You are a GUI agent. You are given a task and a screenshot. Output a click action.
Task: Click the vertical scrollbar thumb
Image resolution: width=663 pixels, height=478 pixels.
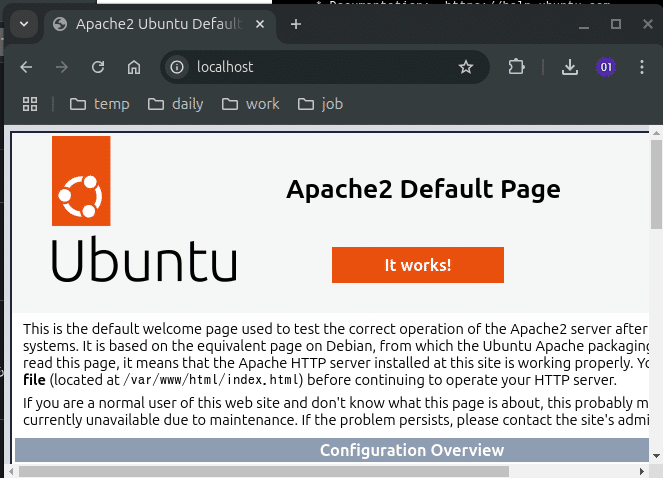(656, 184)
